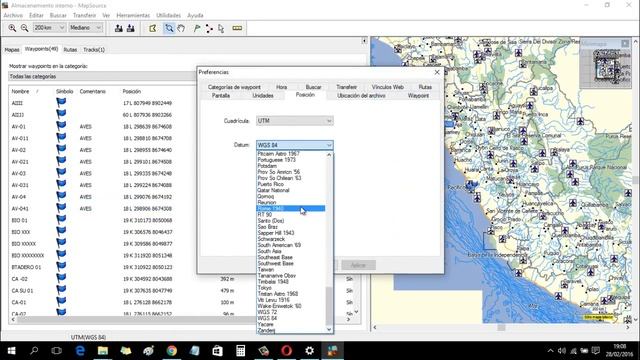Select the AV-02 waypoint row
Image resolution: width=640 pixels, height=360 pixels.
pyautogui.click(x=102, y=150)
